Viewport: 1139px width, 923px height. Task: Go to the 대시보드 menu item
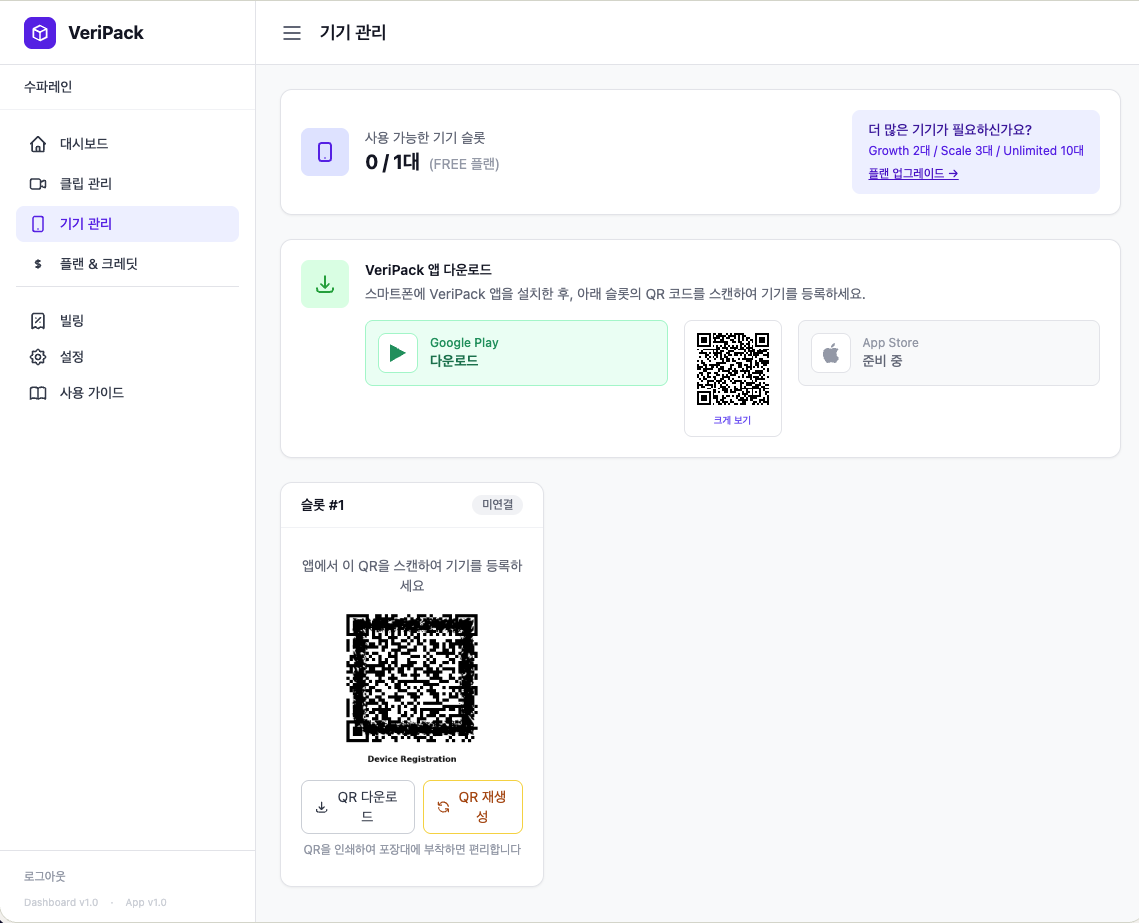click(84, 144)
